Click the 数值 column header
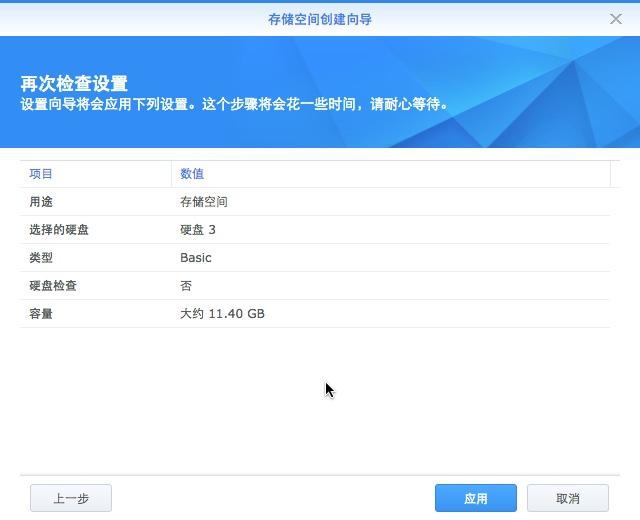The width and height of the screenshot is (640, 520). 192,174
